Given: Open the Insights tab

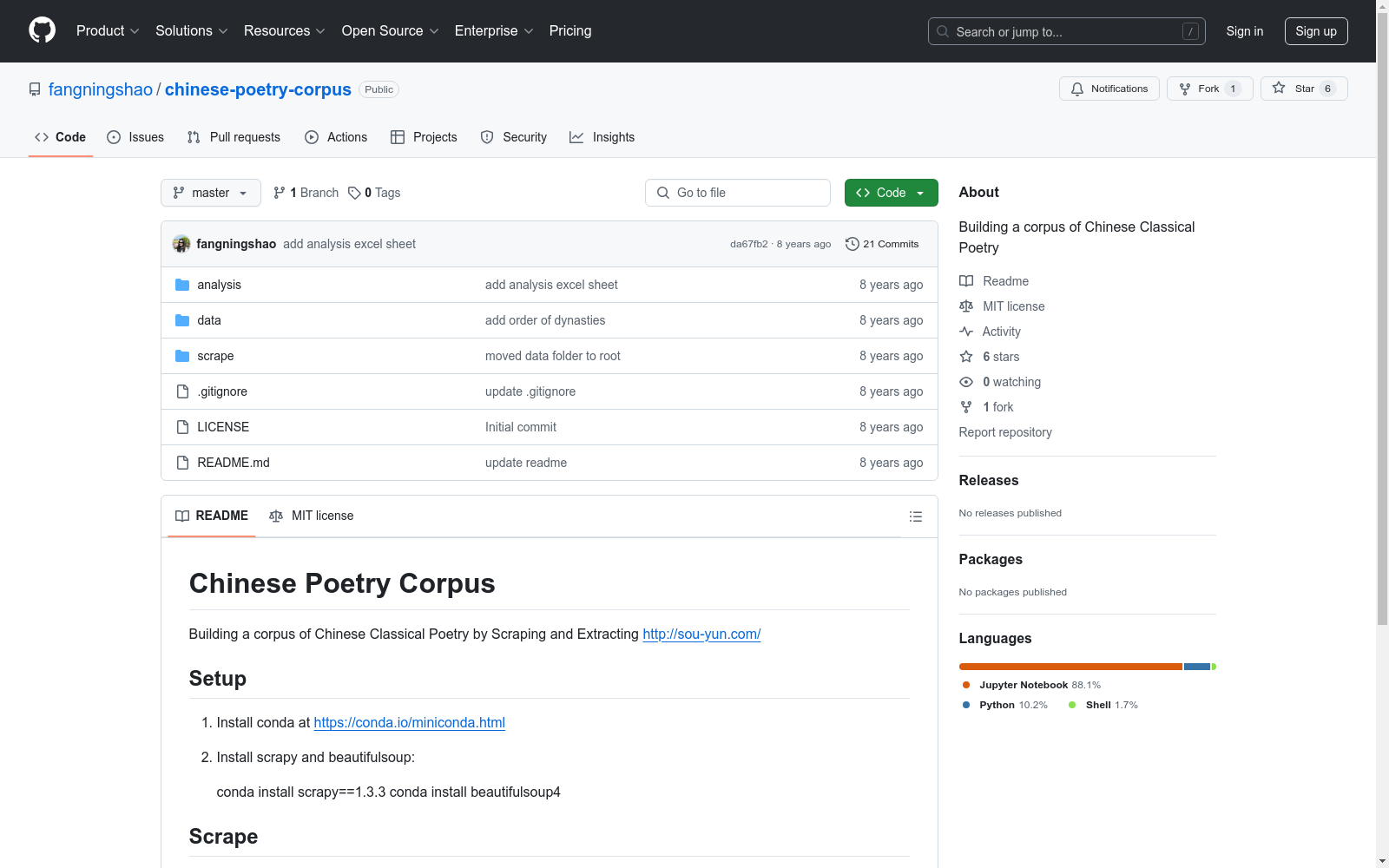Looking at the screenshot, I should (602, 137).
